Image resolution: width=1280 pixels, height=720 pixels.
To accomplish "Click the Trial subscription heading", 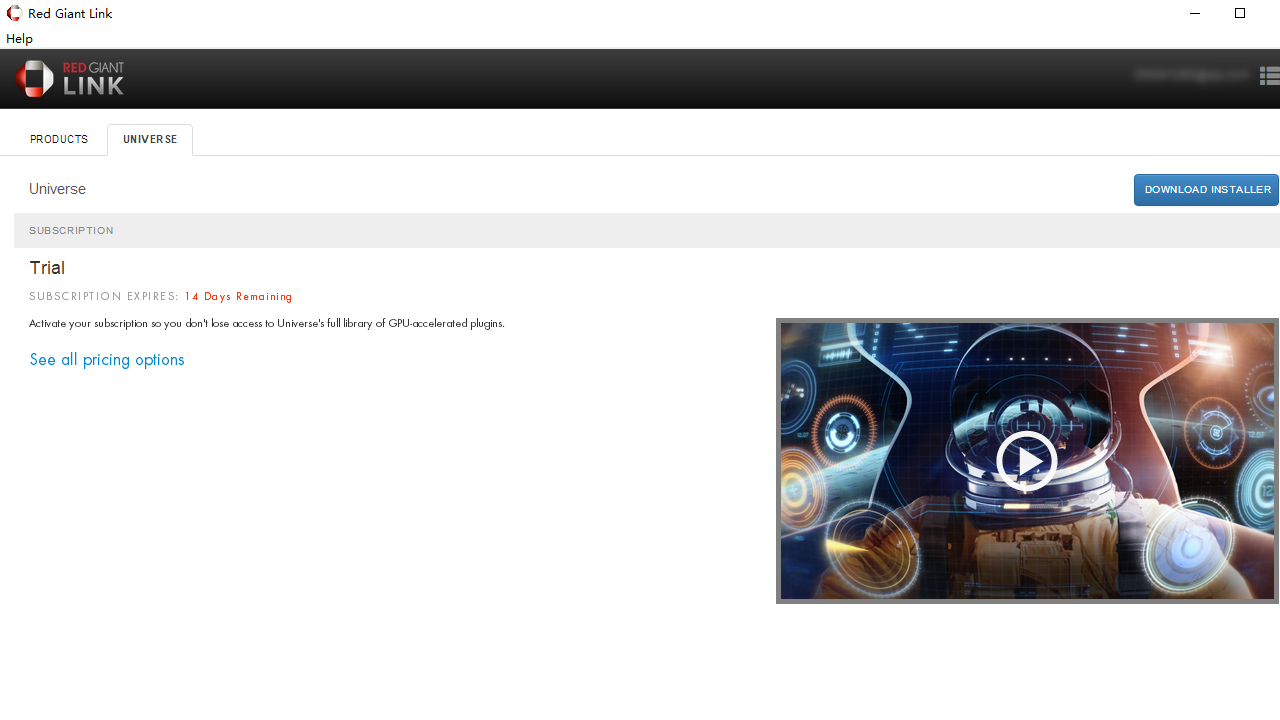I will [47, 268].
